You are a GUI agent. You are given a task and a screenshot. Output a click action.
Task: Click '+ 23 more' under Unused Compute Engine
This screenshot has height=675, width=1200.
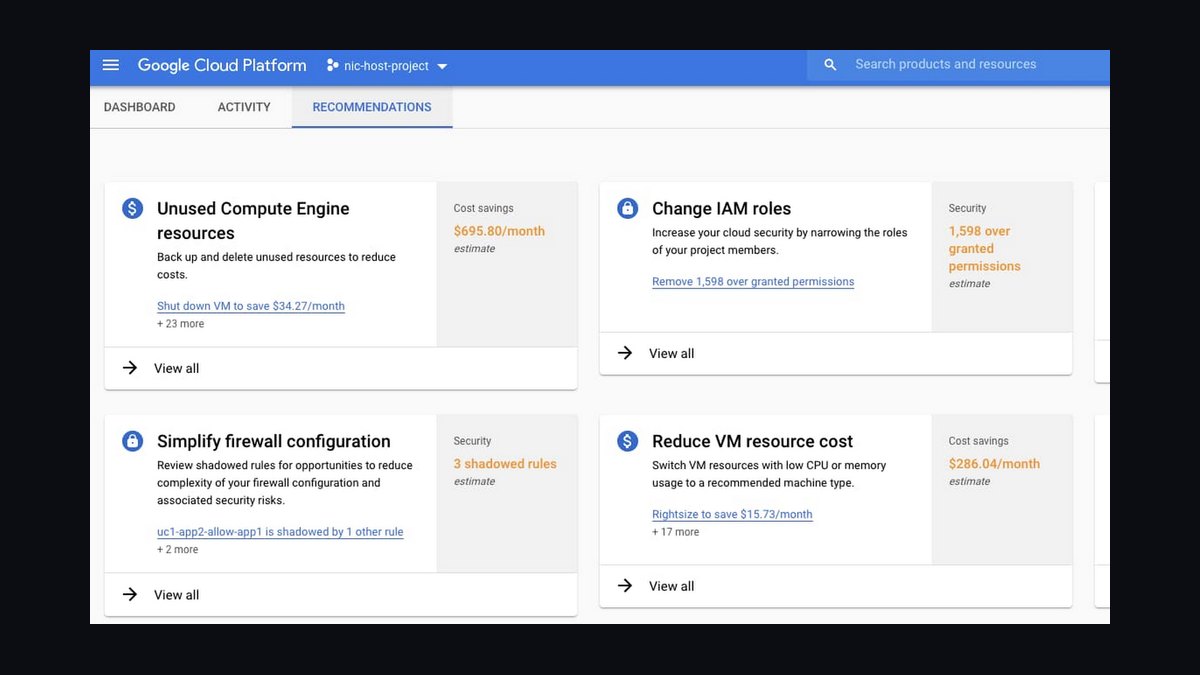[180, 324]
